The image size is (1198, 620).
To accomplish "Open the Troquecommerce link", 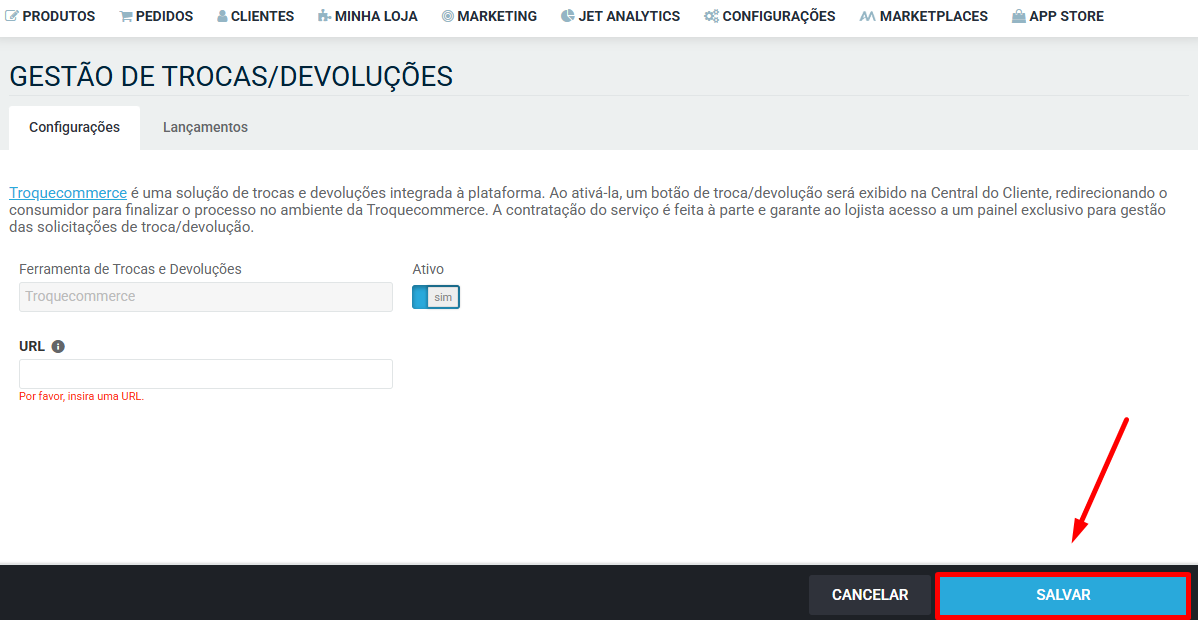I will pyautogui.click(x=68, y=193).
